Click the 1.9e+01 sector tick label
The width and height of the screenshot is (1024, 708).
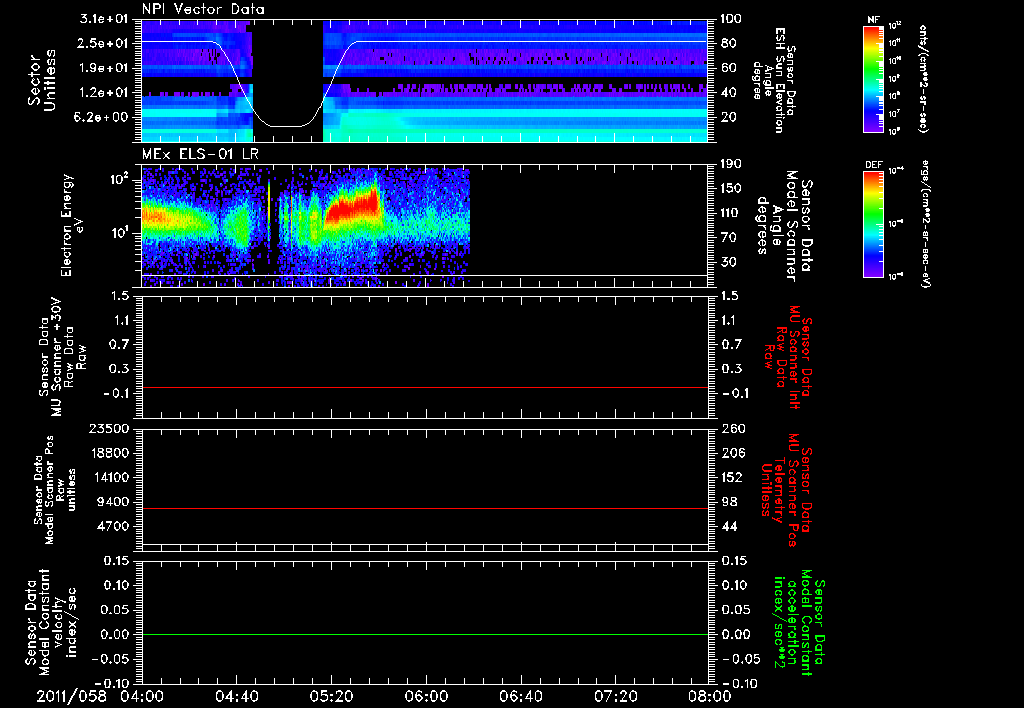(104, 68)
